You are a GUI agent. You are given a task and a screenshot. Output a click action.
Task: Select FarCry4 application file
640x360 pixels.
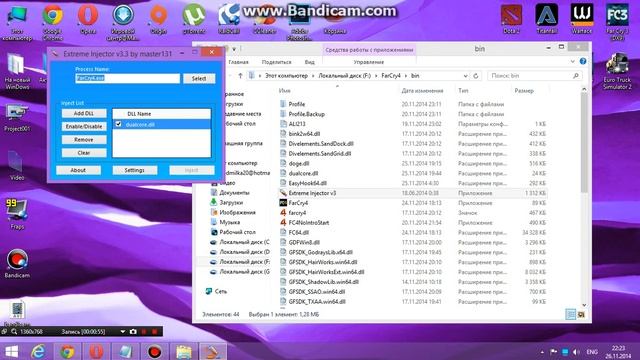point(298,203)
